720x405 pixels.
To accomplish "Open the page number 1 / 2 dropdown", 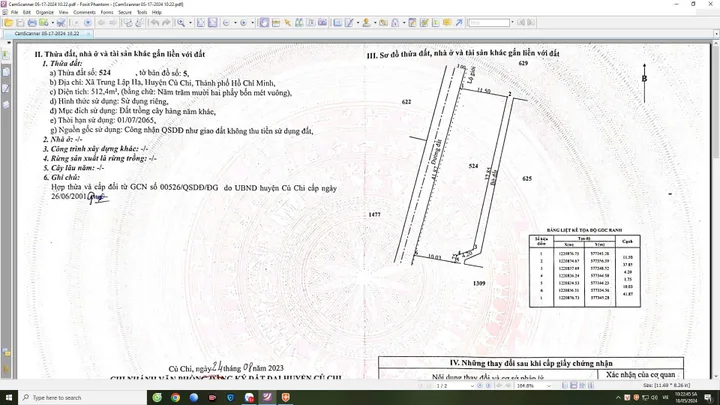I will [472, 386].
